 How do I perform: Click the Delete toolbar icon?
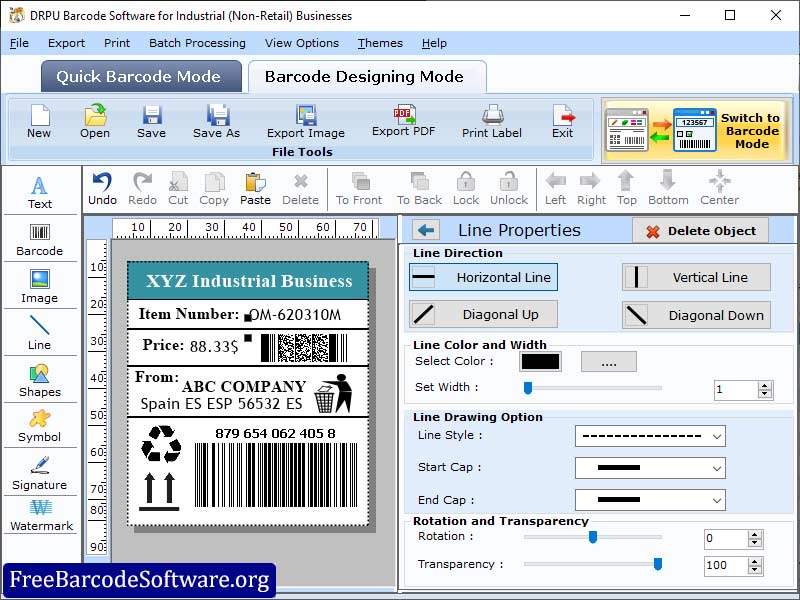click(x=301, y=189)
